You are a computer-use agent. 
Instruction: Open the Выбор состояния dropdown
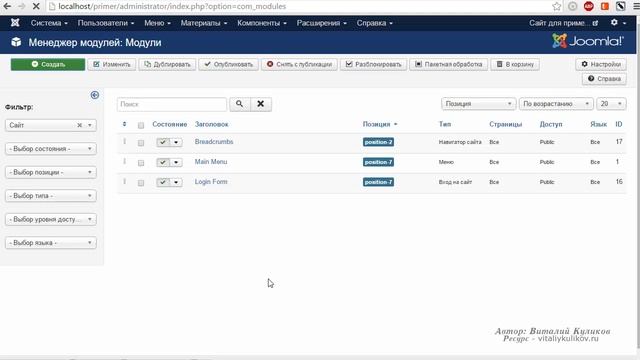click(x=51, y=149)
